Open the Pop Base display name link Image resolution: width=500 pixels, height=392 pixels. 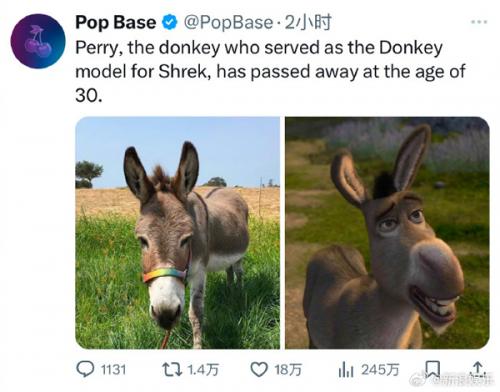click(116, 23)
